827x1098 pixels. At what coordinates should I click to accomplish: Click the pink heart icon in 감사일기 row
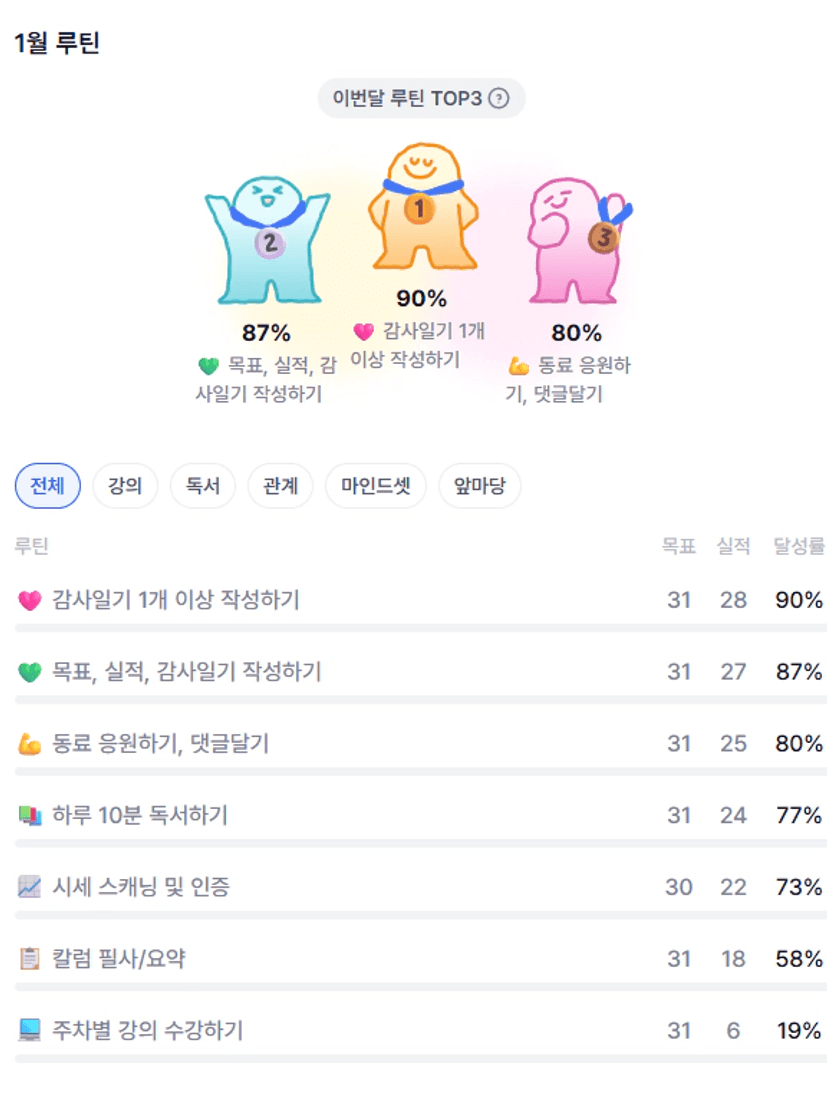[30, 601]
